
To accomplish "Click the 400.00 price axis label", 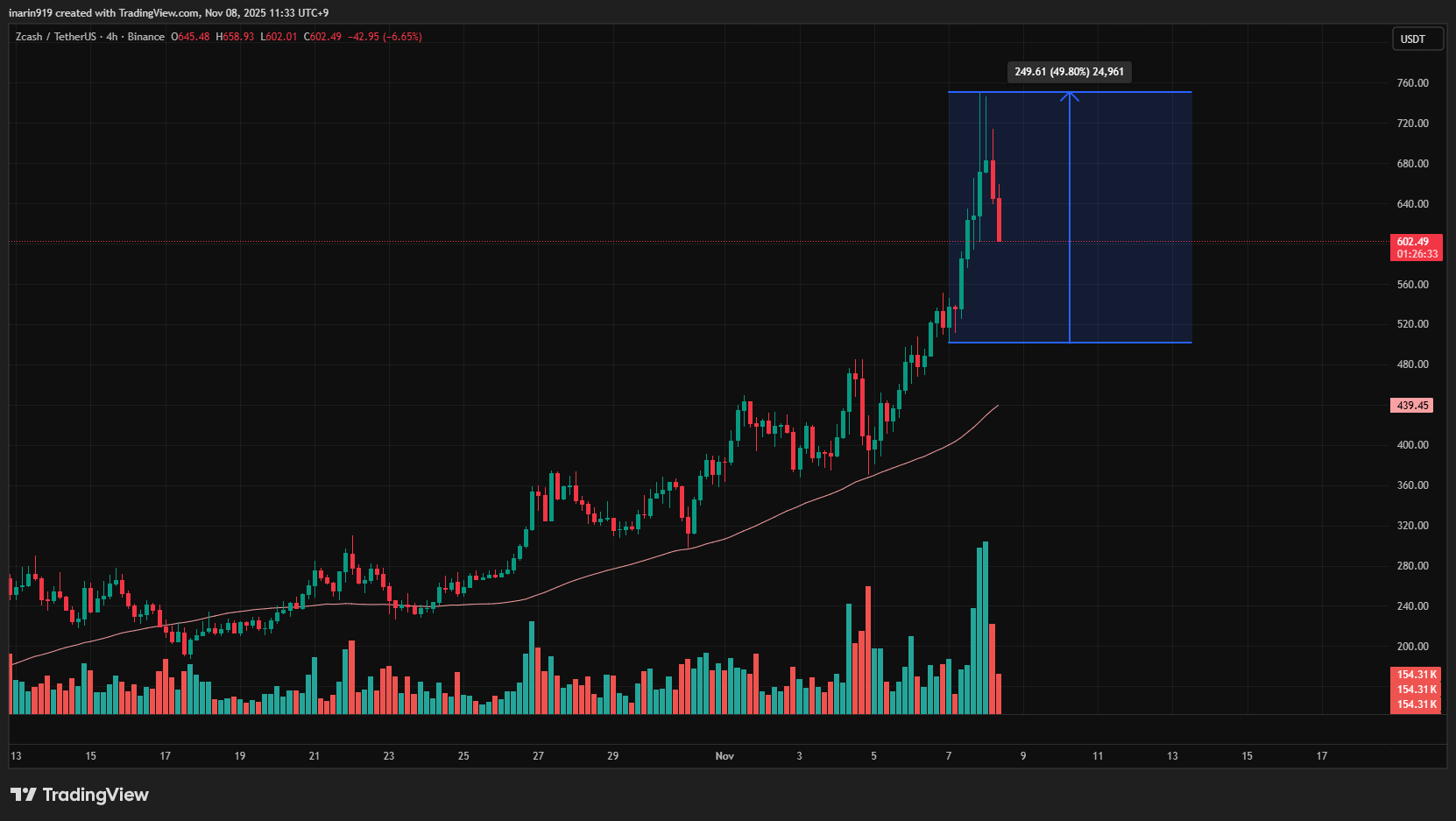I will (1412, 445).
